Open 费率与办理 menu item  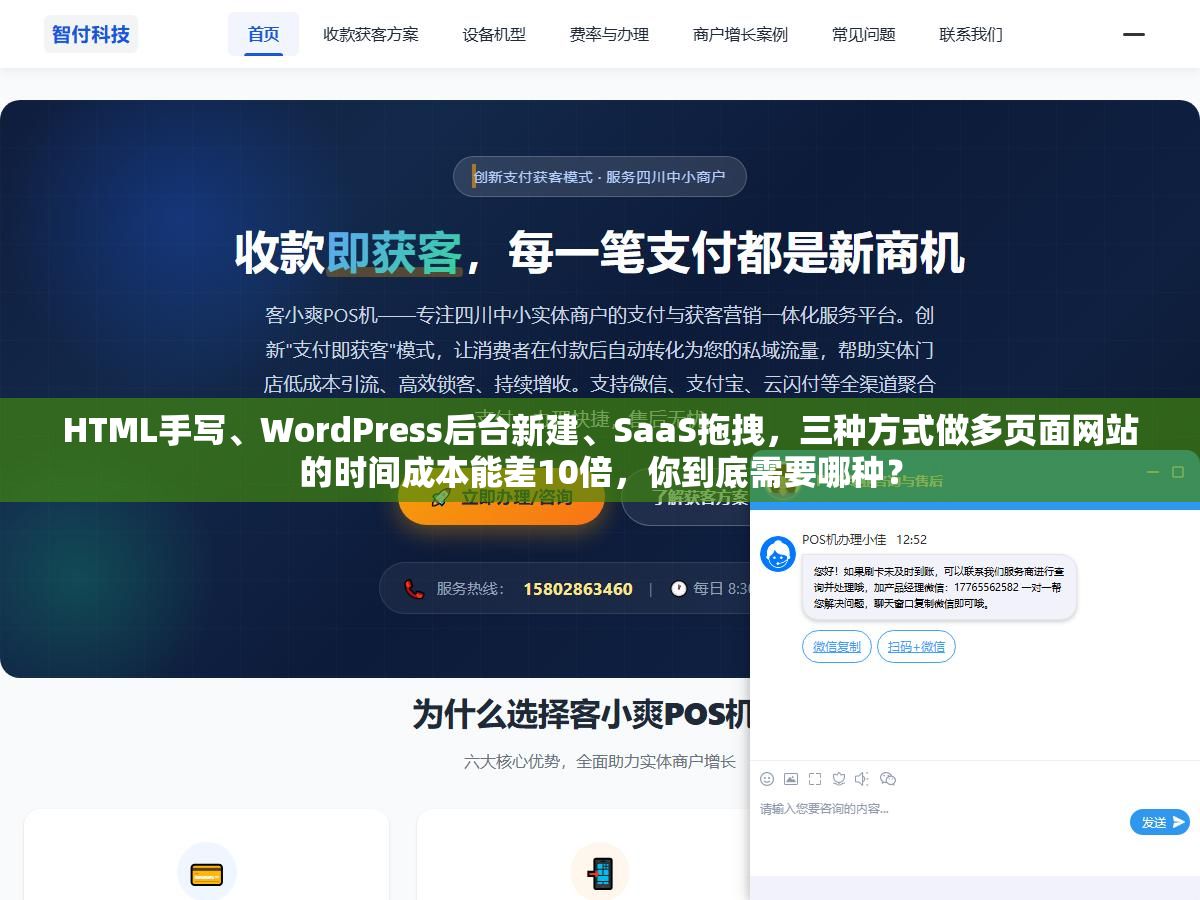coord(609,34)
